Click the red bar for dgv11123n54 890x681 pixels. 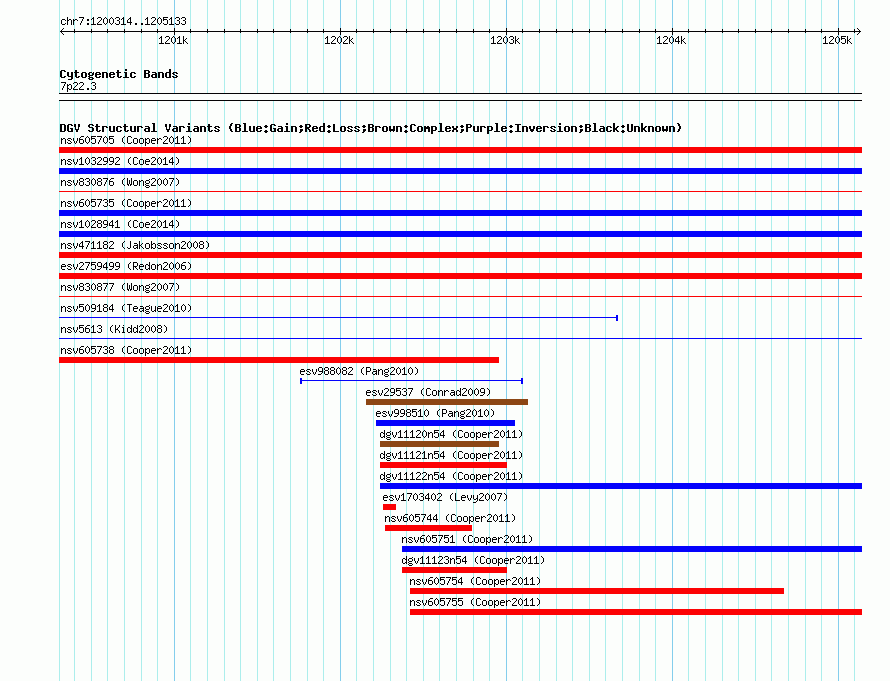pos(454,570)
